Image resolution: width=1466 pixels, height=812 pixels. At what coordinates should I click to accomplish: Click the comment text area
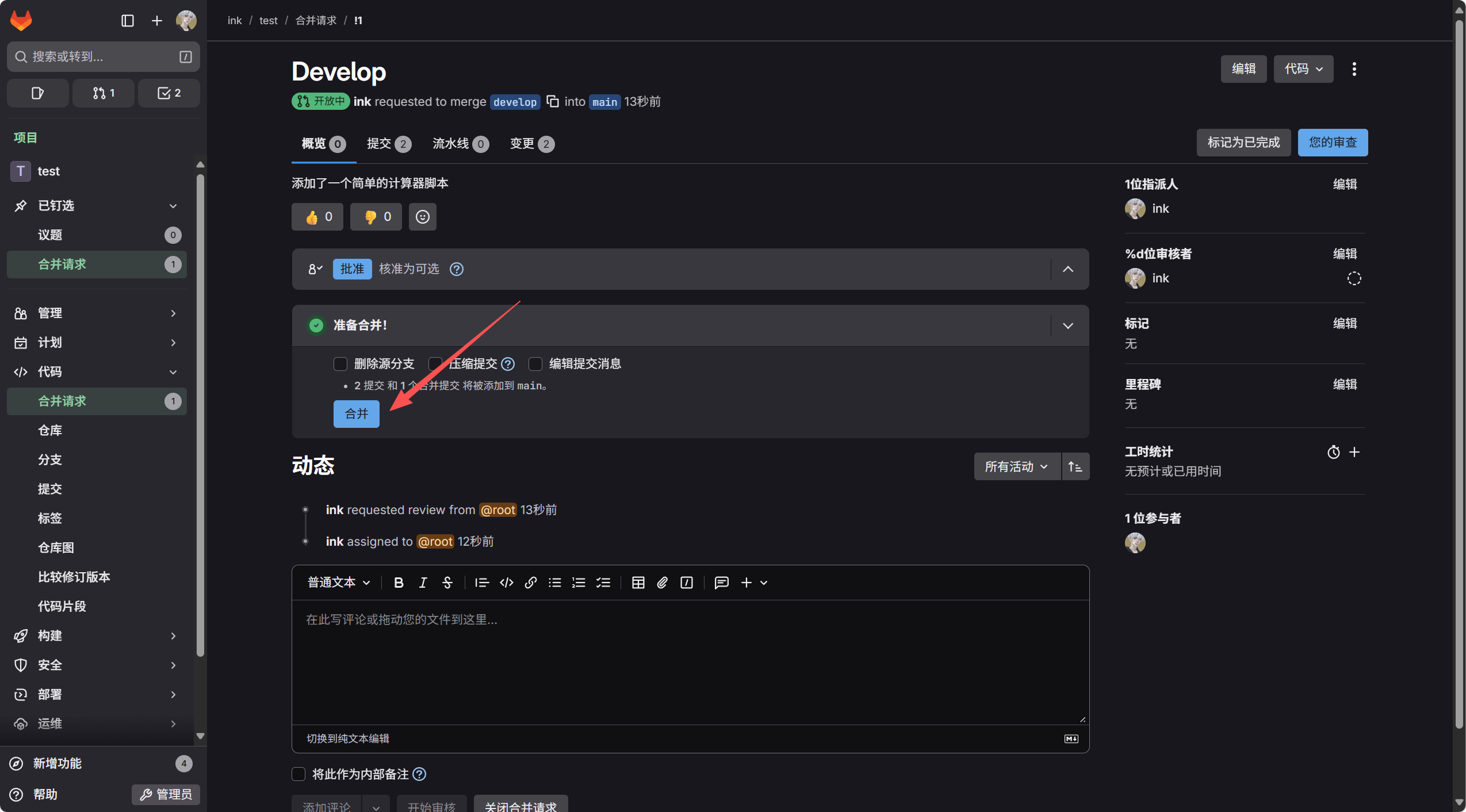click(x=690, y=661)
